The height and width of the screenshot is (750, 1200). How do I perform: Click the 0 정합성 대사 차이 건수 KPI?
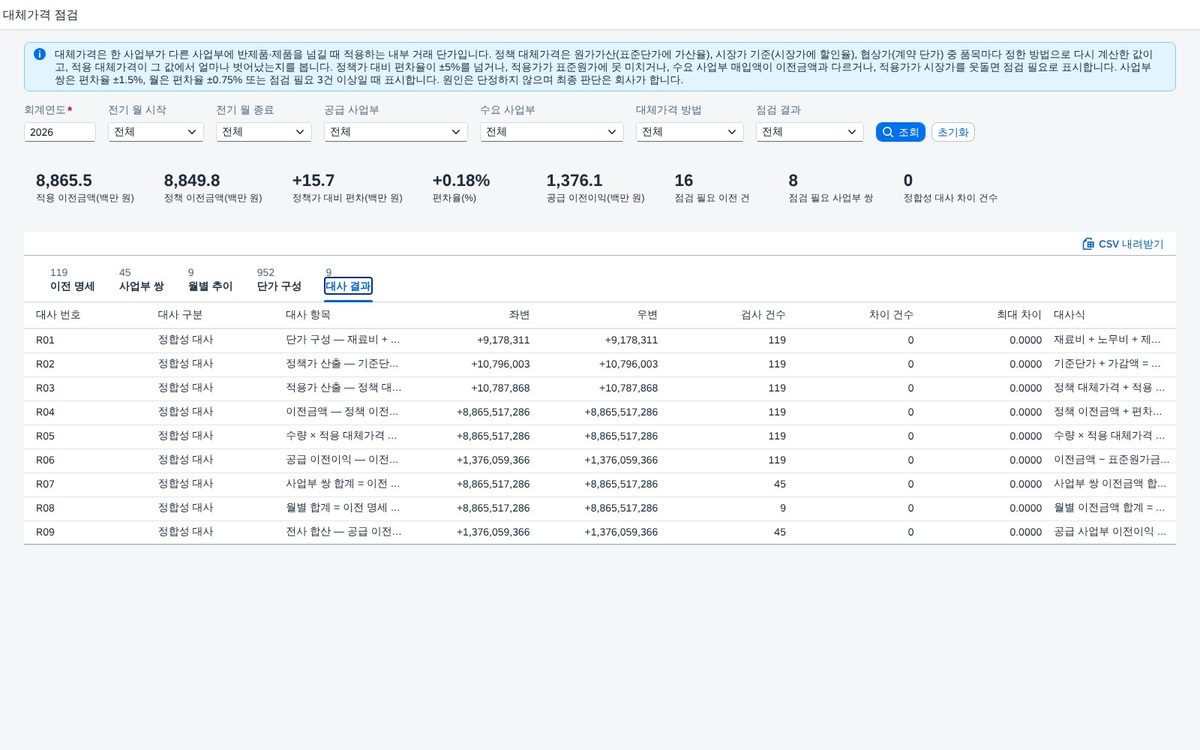950,188
